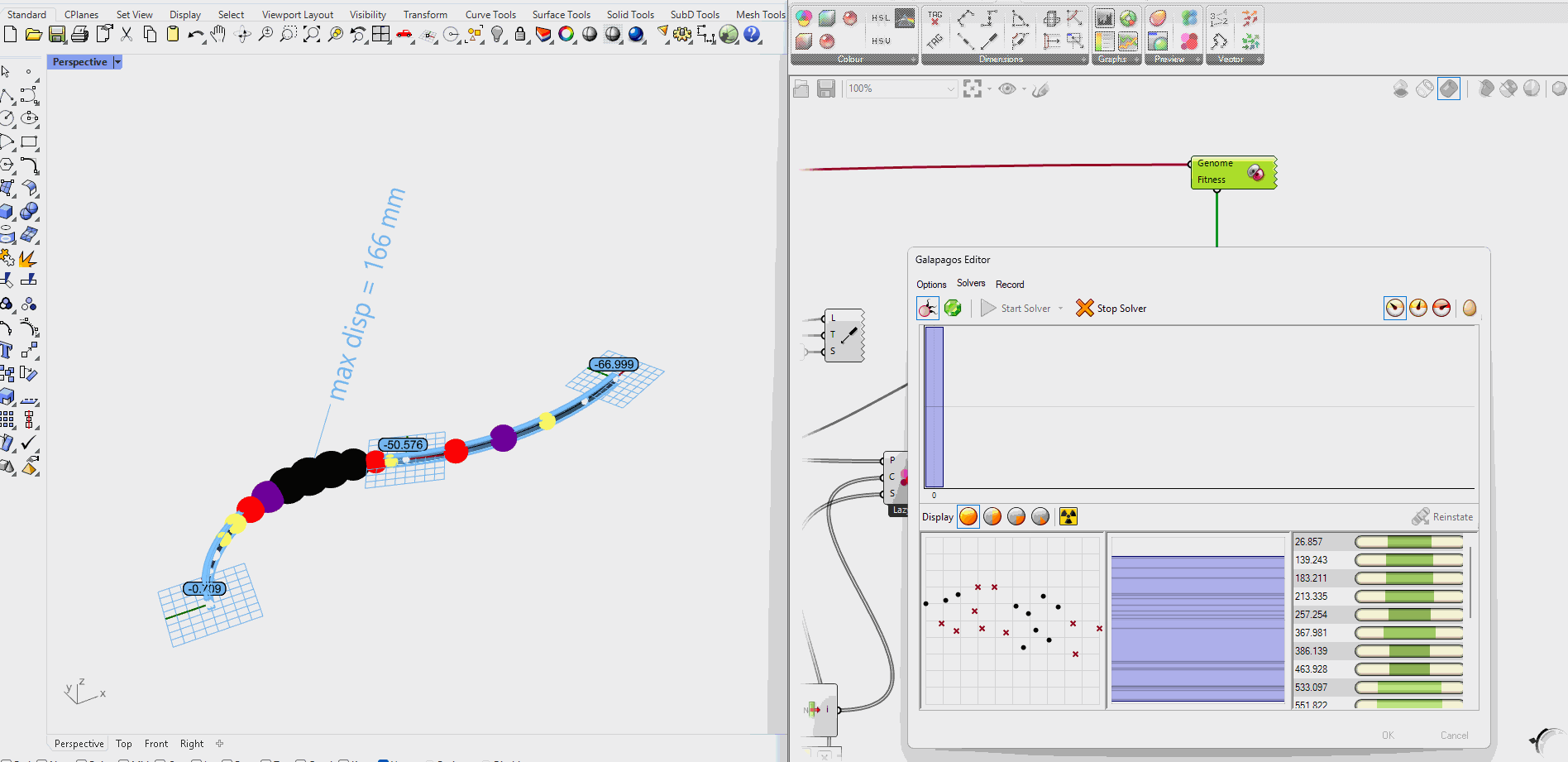Open the Solvers tab in Galapagos Editor
Viewport: 1568px width, 762px height.
[x=971, y=284]
